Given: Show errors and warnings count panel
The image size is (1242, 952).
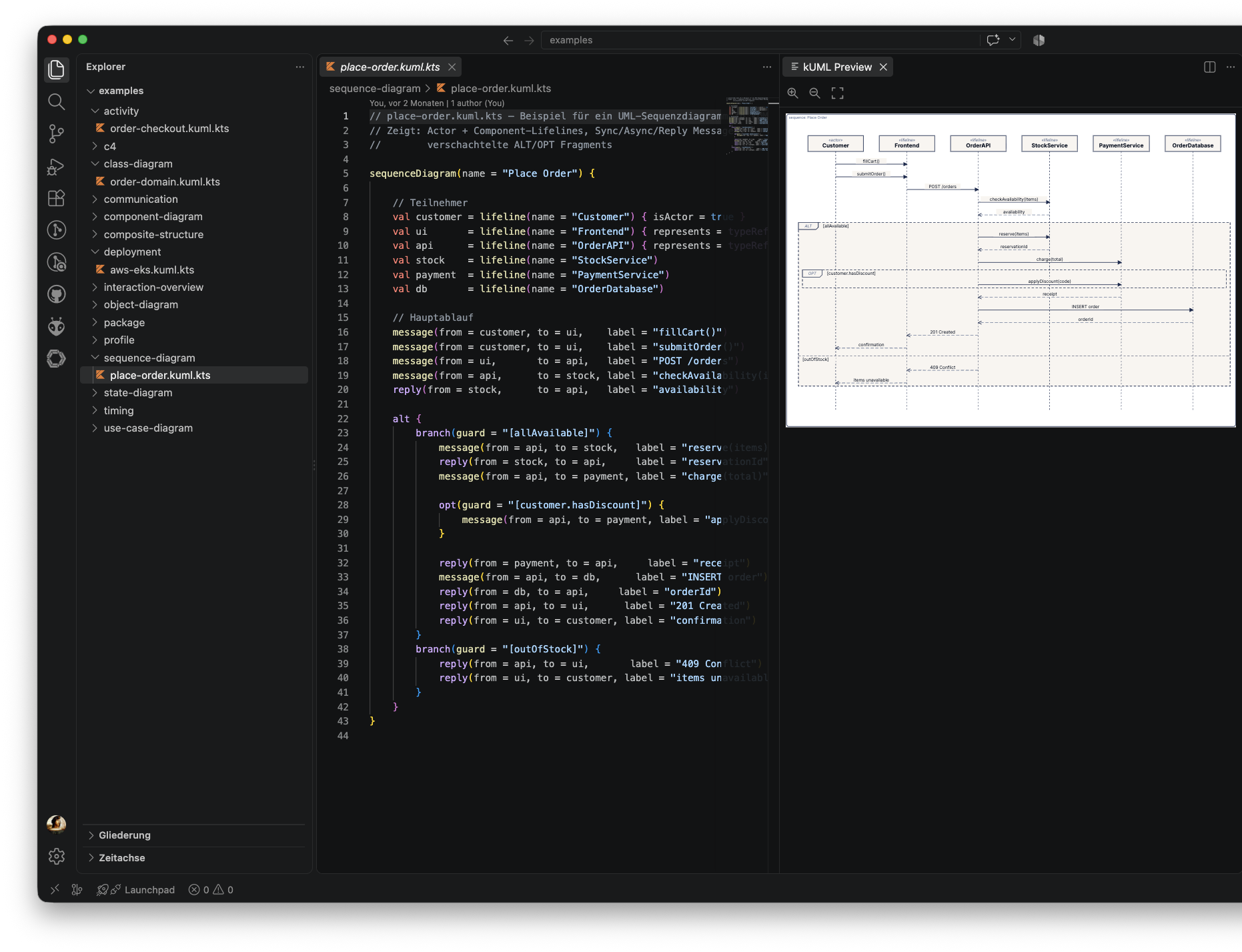Looking at the screenshot, I should pos(211,889).
